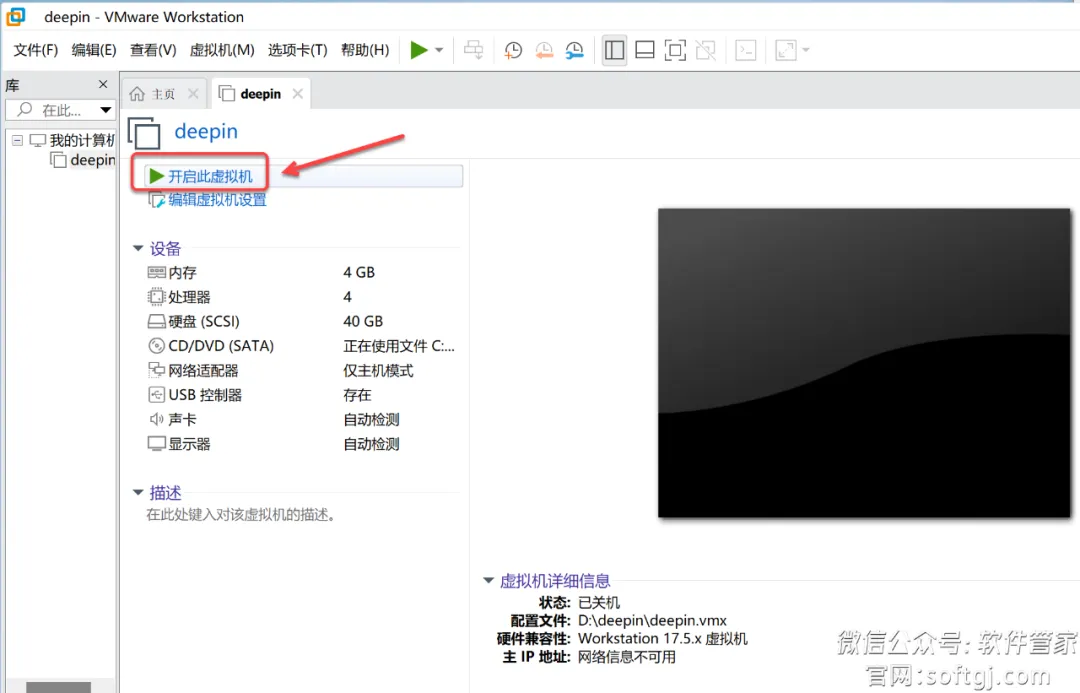
Task: Open the 文件(F) menu
Action: pos(36,50)
